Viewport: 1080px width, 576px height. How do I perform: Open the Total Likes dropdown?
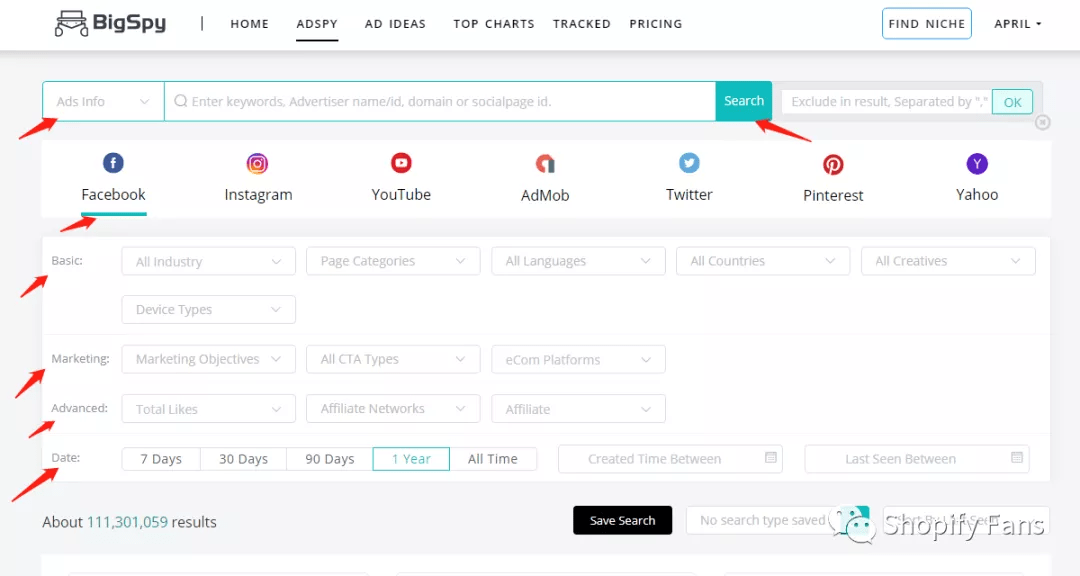click(x=209, y=409)
